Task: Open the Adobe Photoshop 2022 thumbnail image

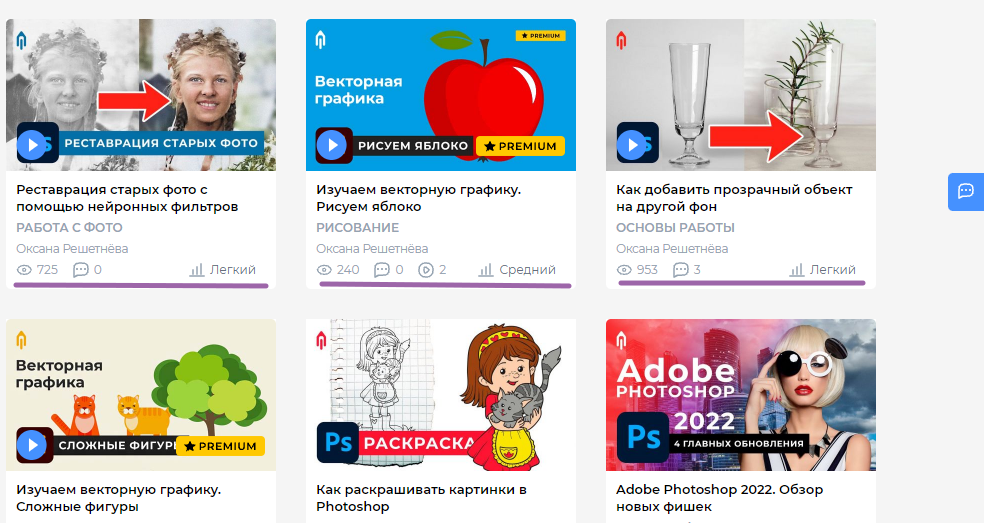Action: pos(741,395)
